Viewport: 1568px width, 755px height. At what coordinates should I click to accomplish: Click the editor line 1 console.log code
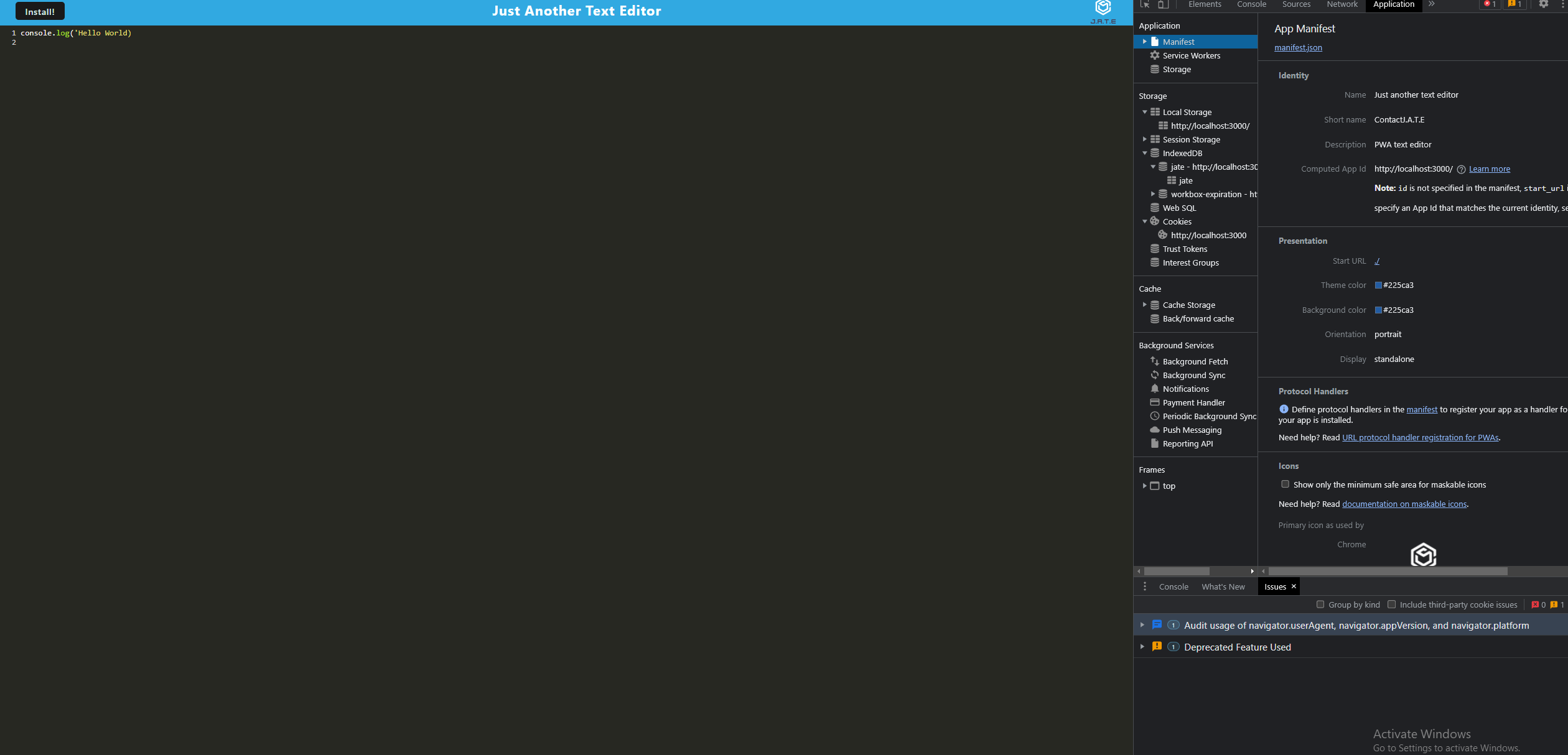coord(76,33)
